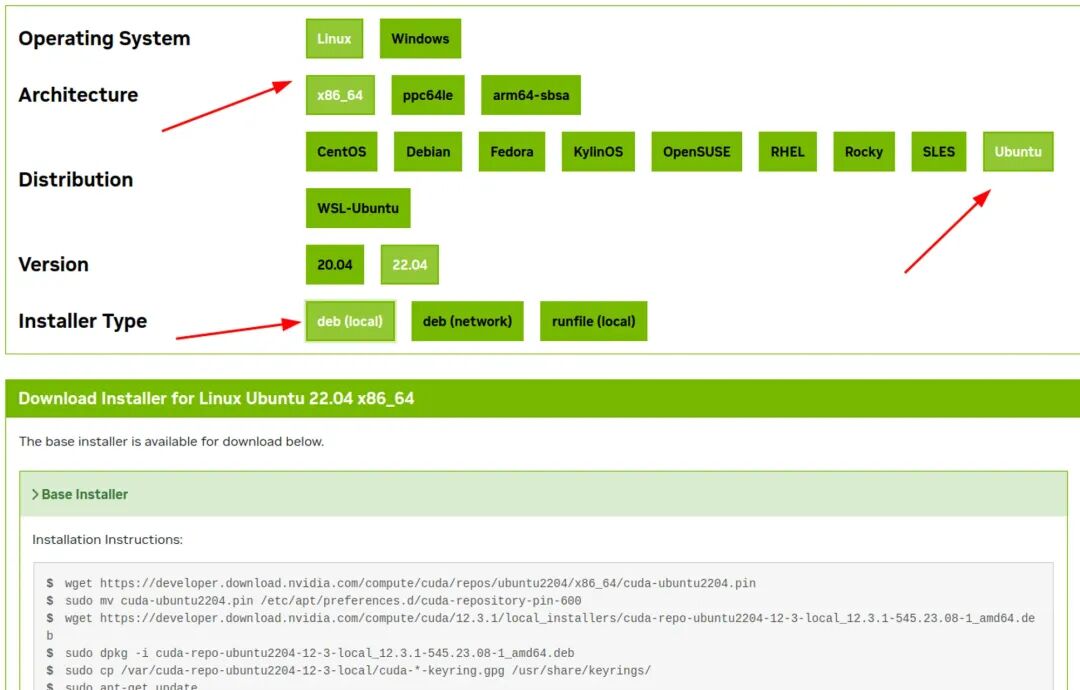Choose Debian distribution
Screen dimensions: 1080x690
[x=428, y=151]
